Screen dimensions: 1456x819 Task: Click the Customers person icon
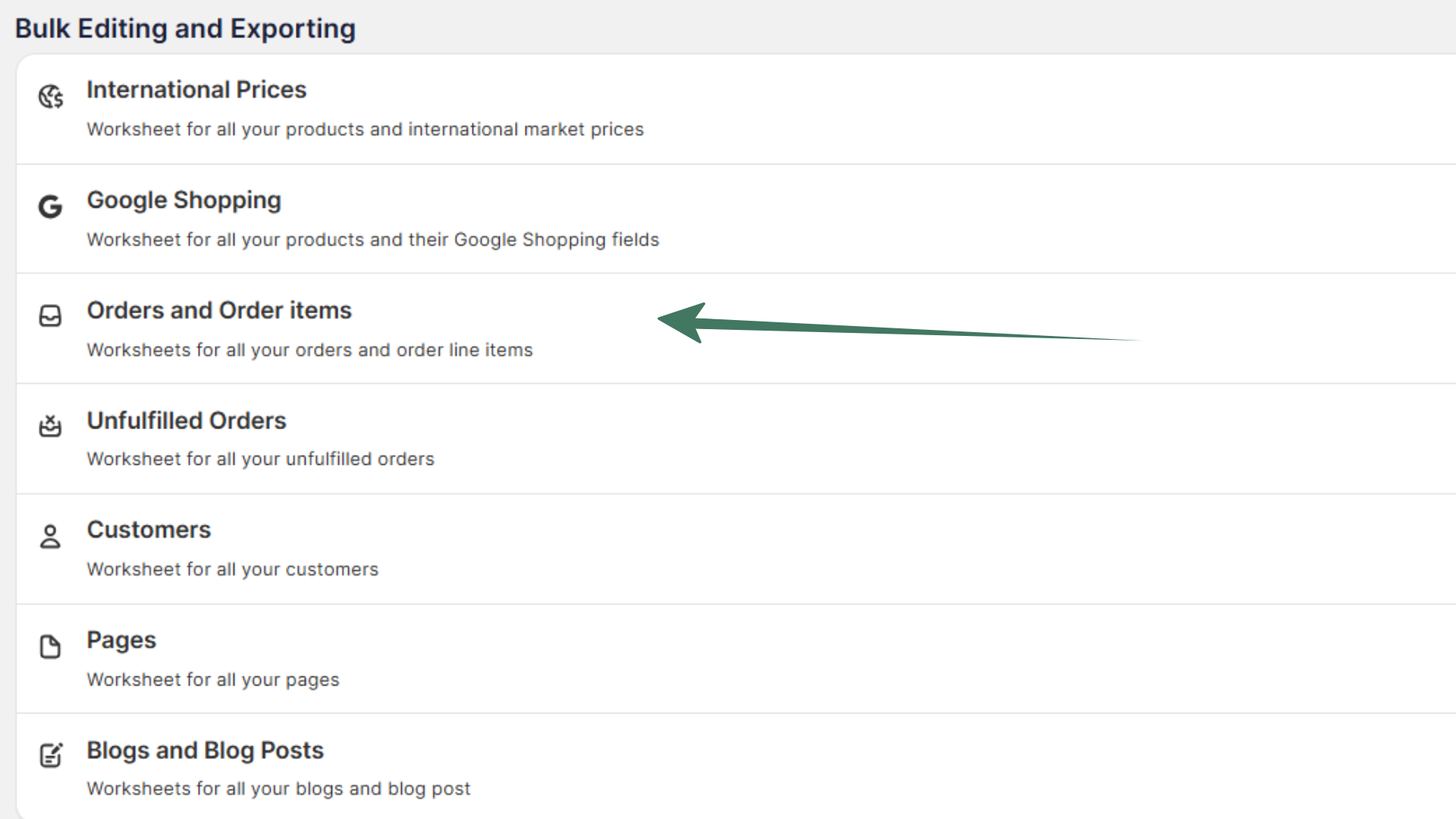coord(51,536)
